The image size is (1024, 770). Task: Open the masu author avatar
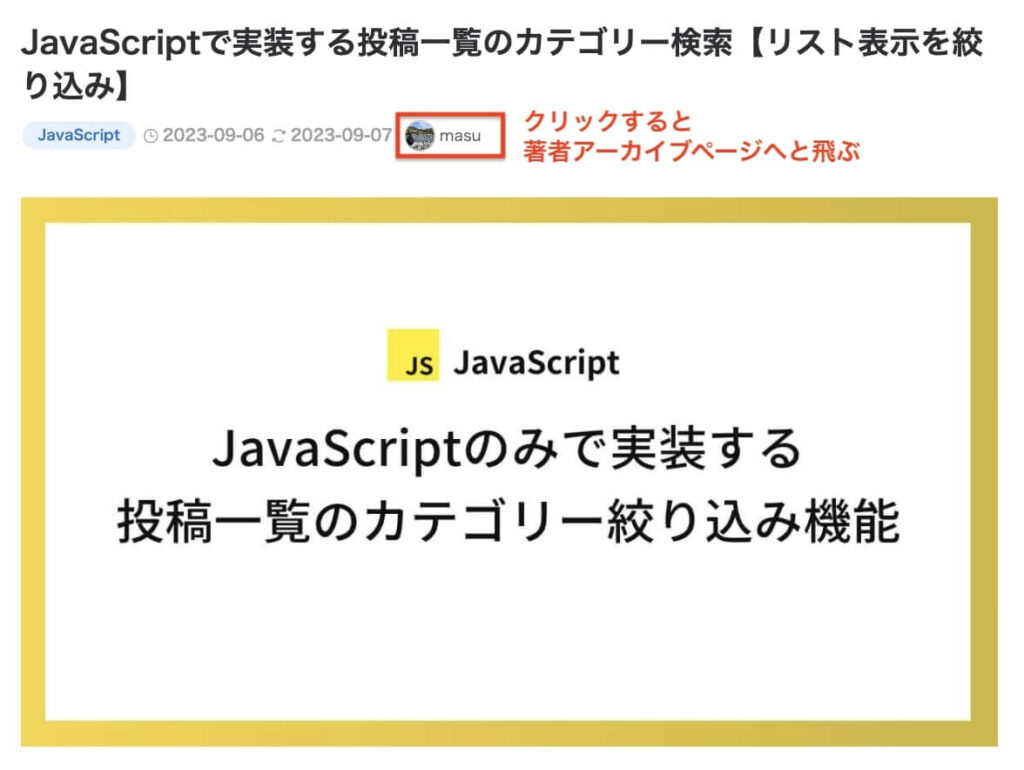[420, 135]
